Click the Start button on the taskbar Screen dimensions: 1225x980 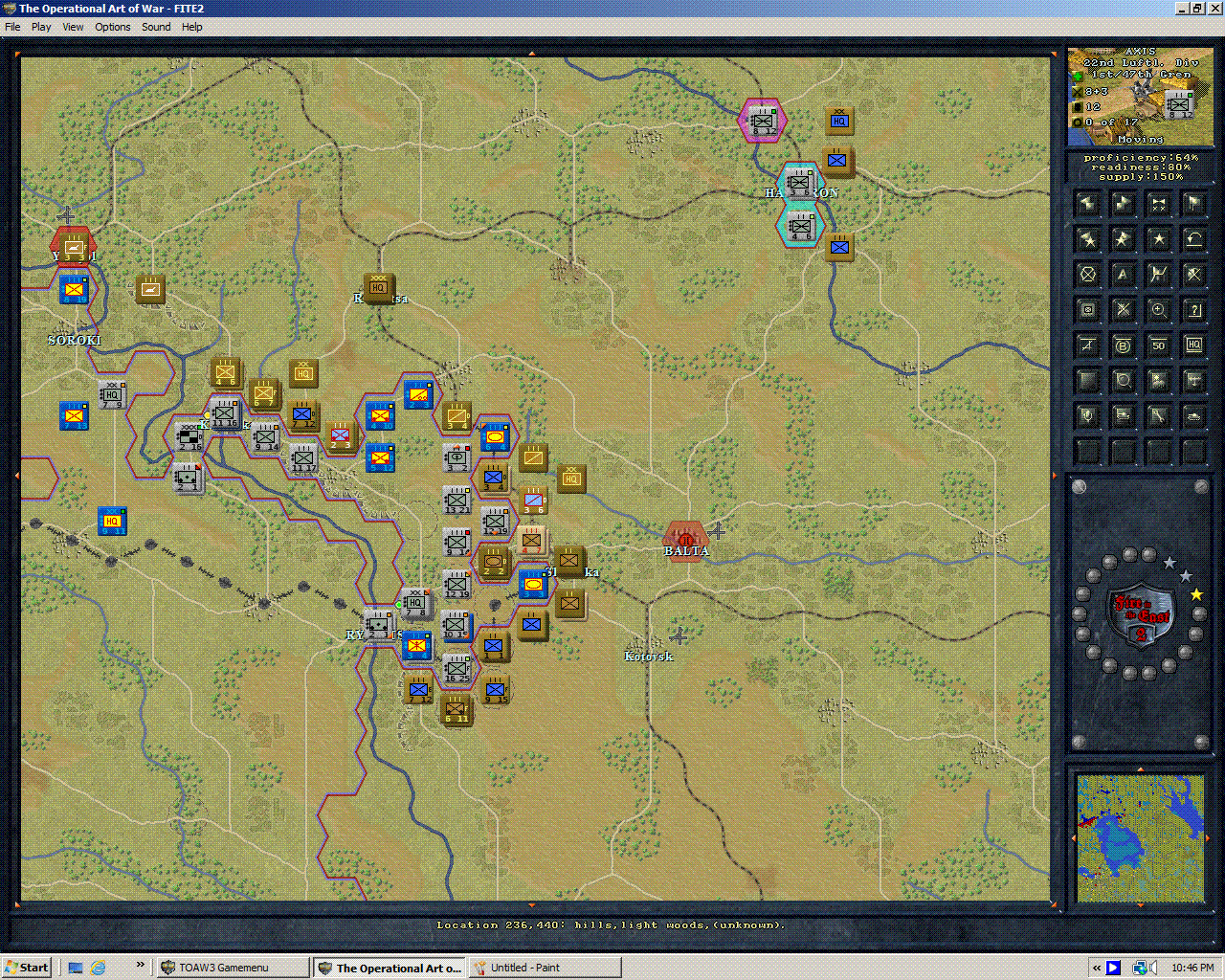pos(28,968)
